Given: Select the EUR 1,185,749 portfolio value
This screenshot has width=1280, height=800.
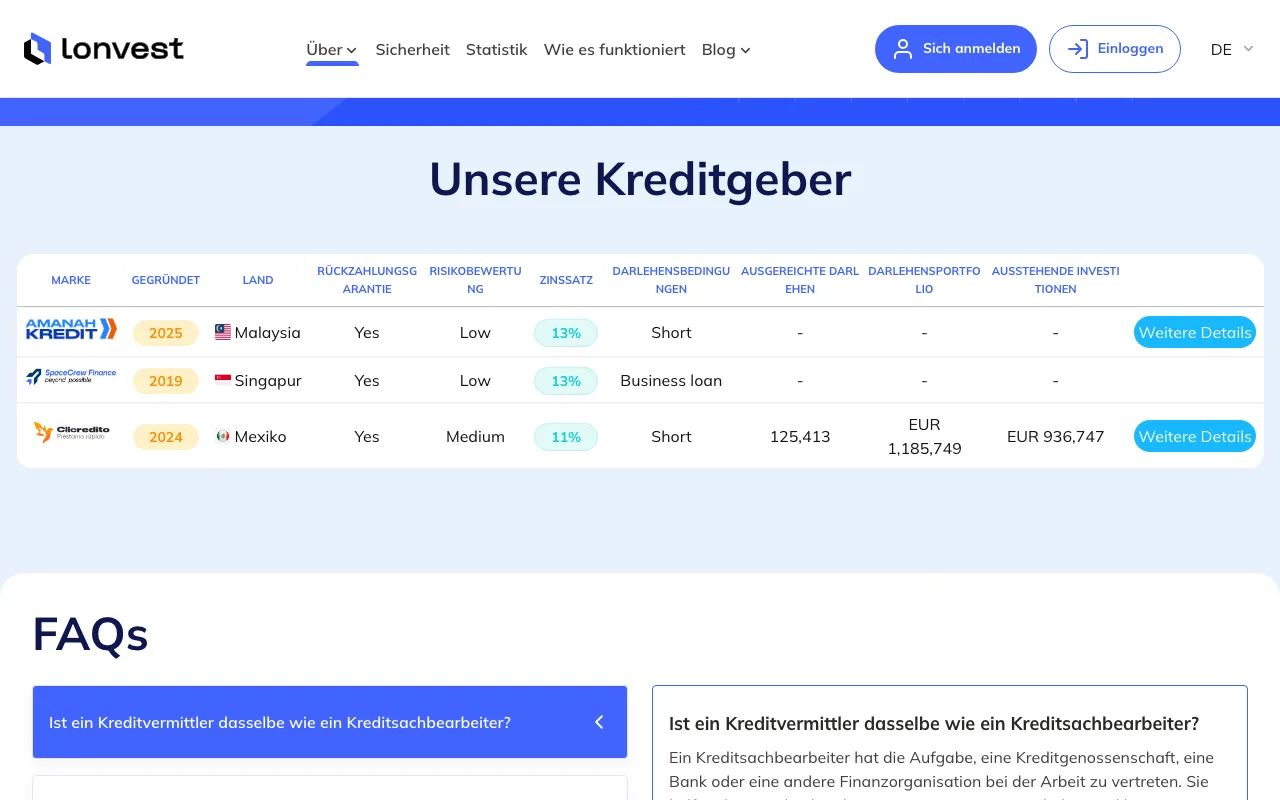Looking at the screenshot, I should pyautogui.click(x=924, y=436).
